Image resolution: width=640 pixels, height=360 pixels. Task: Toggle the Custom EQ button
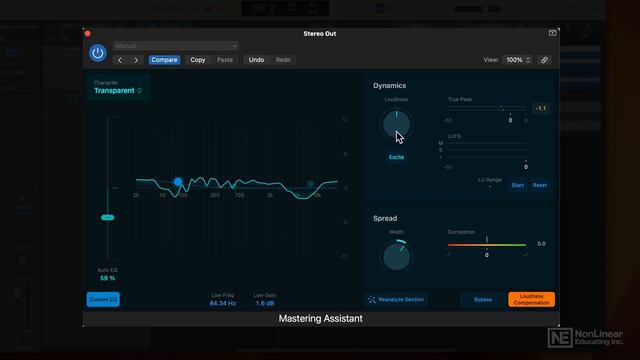tap(103, 300)
